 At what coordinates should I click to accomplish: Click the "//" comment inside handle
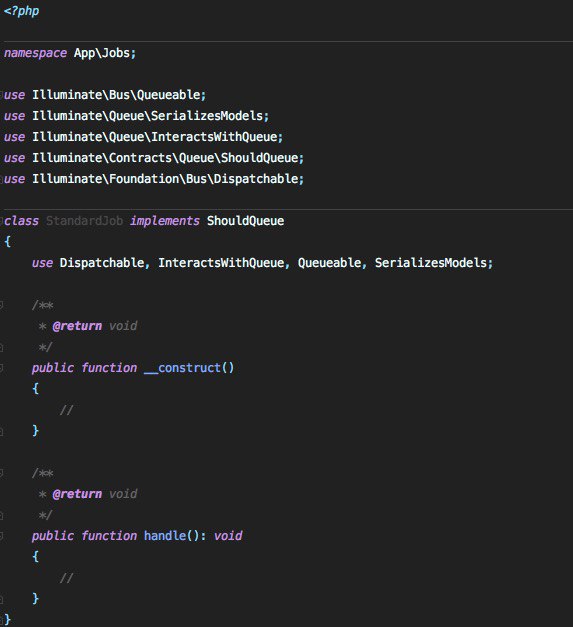click(66, 578)
